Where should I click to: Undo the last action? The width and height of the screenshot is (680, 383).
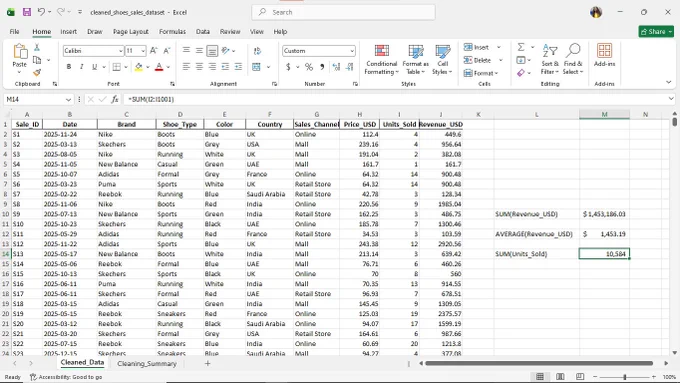pos(41,12)
